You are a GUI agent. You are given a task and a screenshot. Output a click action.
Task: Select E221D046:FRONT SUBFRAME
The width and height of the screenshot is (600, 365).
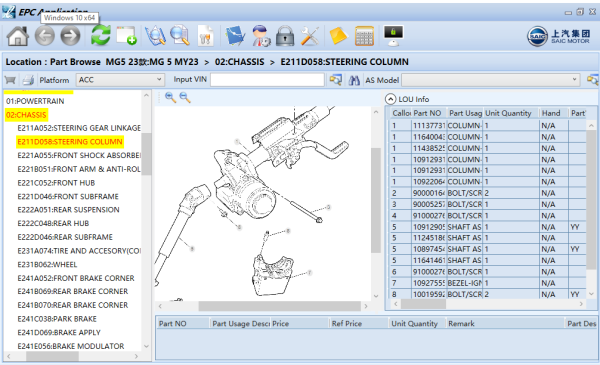(68, 196)
